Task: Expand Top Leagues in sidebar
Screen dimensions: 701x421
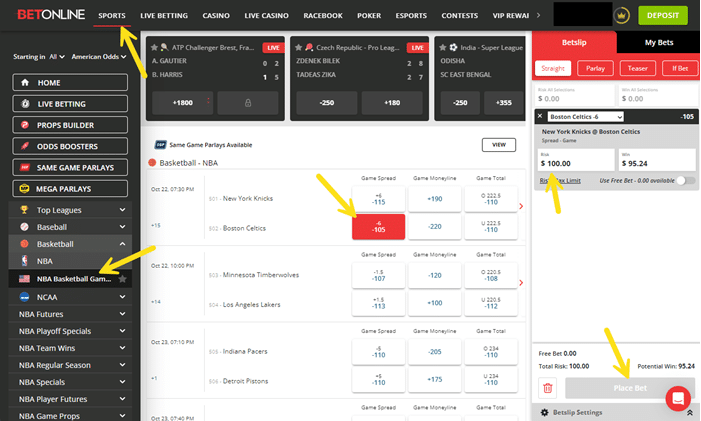Action: coord(70,210)
